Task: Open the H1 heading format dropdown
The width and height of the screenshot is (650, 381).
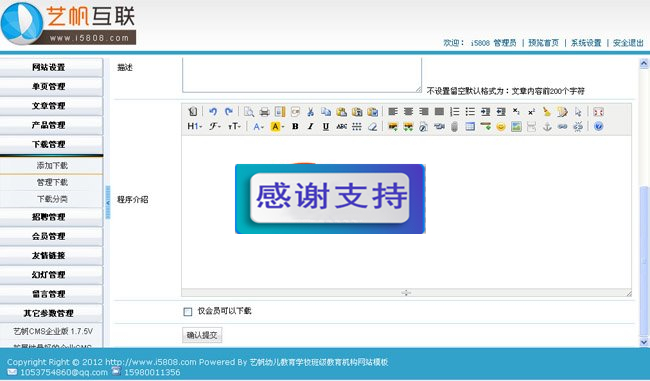Action: 194,126
